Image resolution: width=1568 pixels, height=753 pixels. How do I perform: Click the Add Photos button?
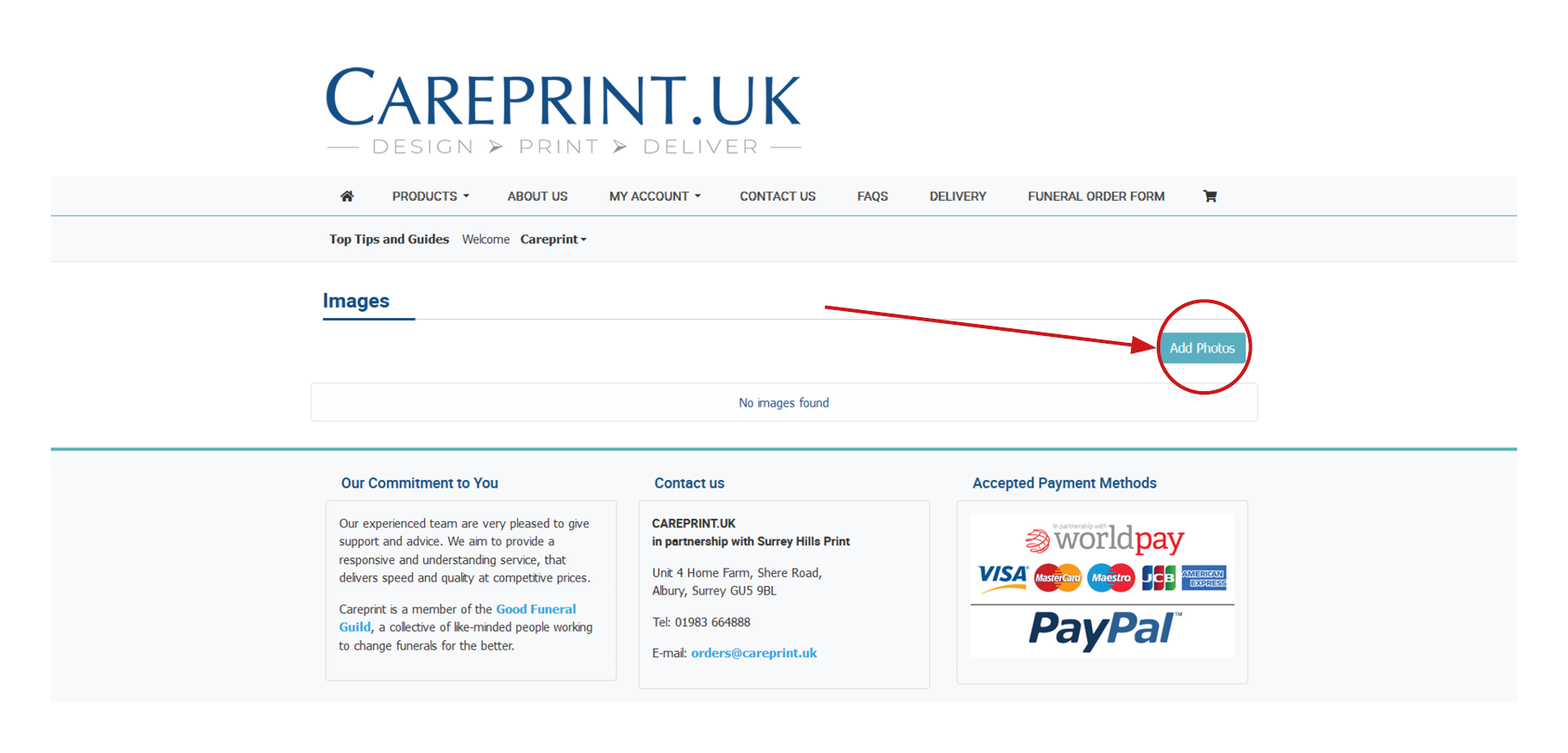click(1203, 348)
